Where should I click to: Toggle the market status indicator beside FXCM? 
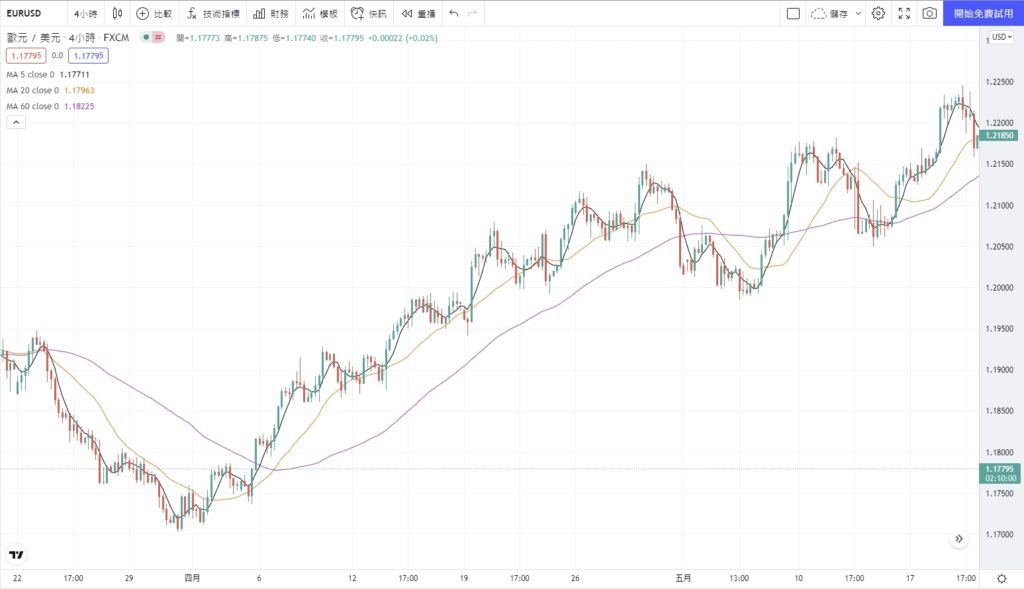146,37
